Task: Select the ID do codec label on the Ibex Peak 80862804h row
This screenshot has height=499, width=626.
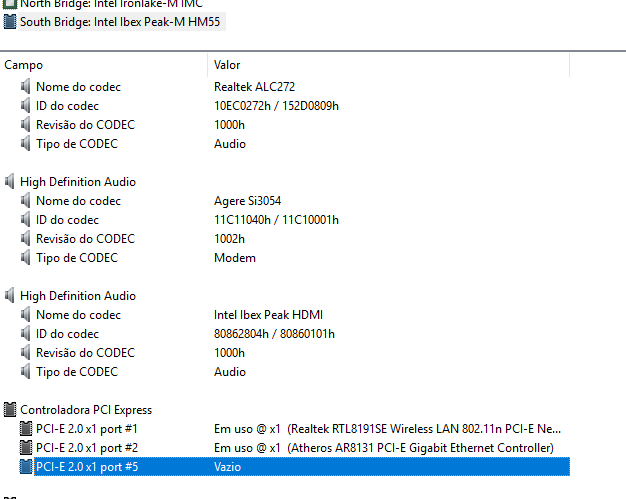Action: [67, 334]
